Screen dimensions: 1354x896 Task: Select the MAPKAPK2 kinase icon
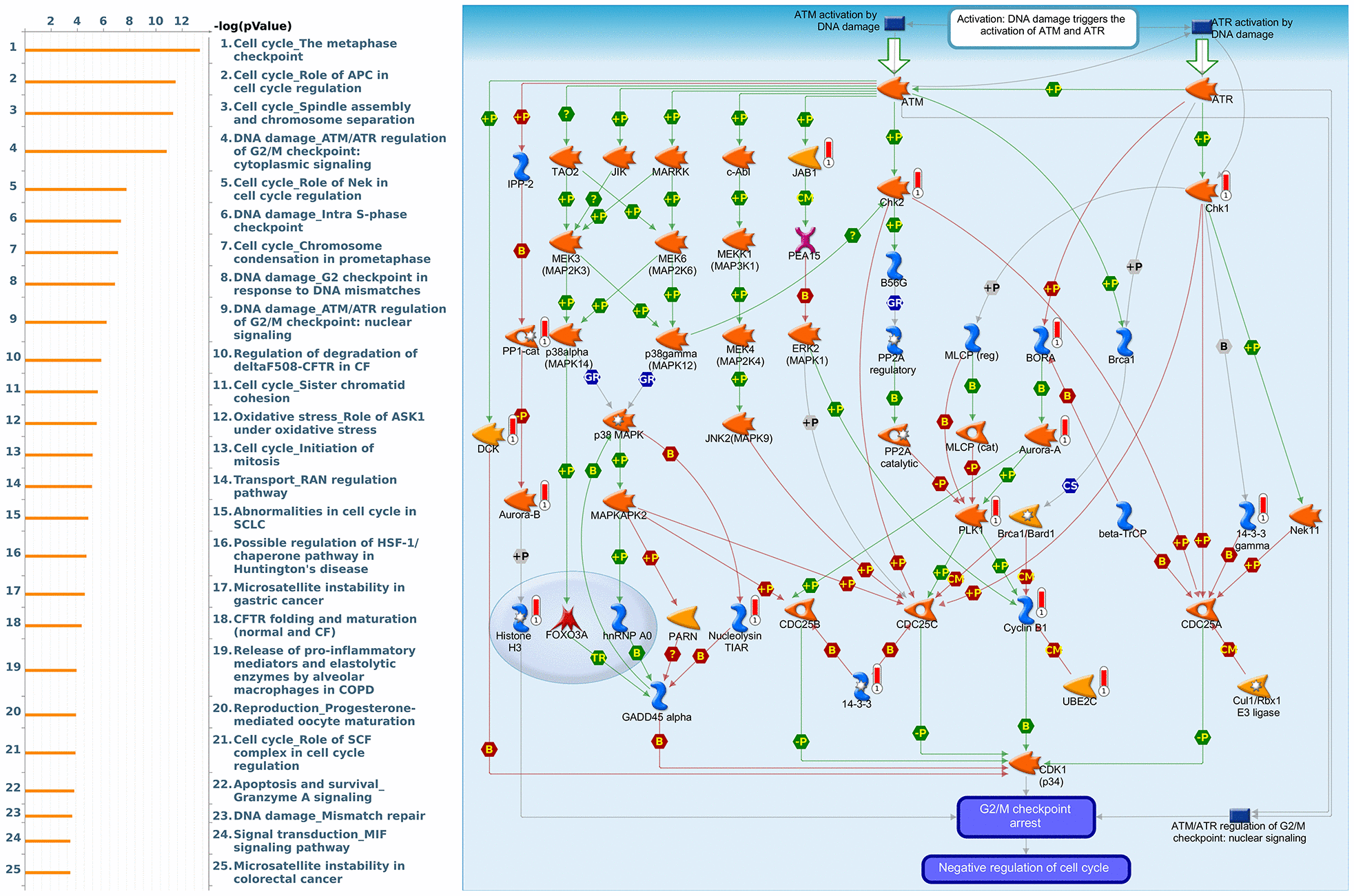(x=619, y=500)
